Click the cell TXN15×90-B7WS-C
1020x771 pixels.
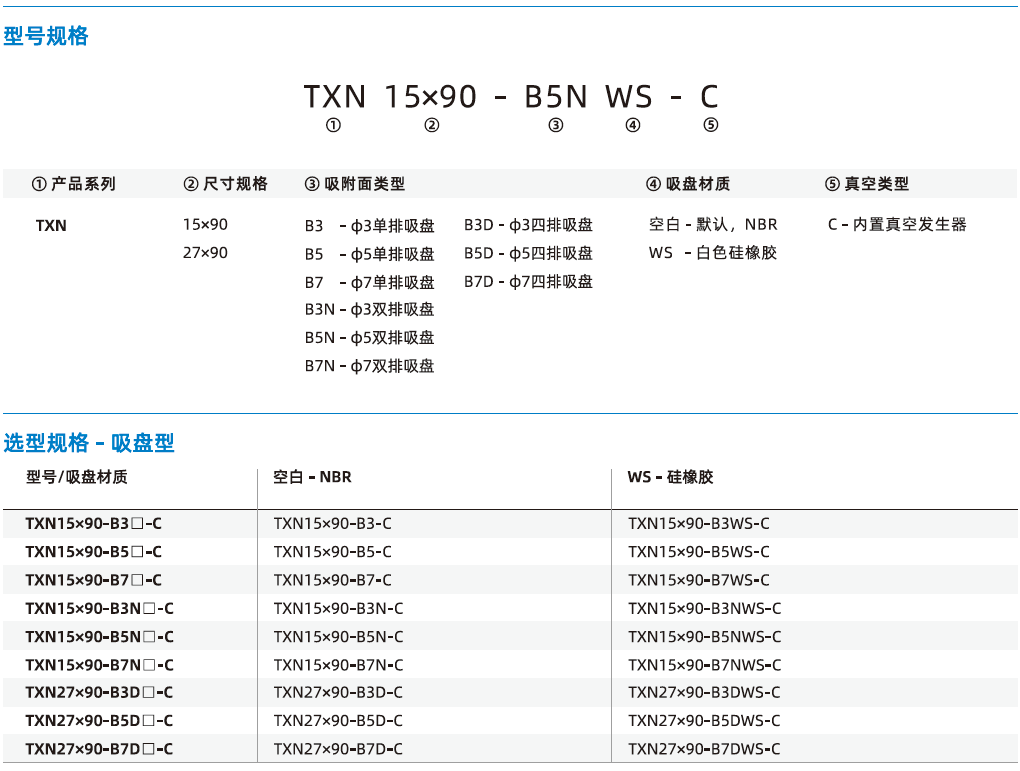pos(699,580)
